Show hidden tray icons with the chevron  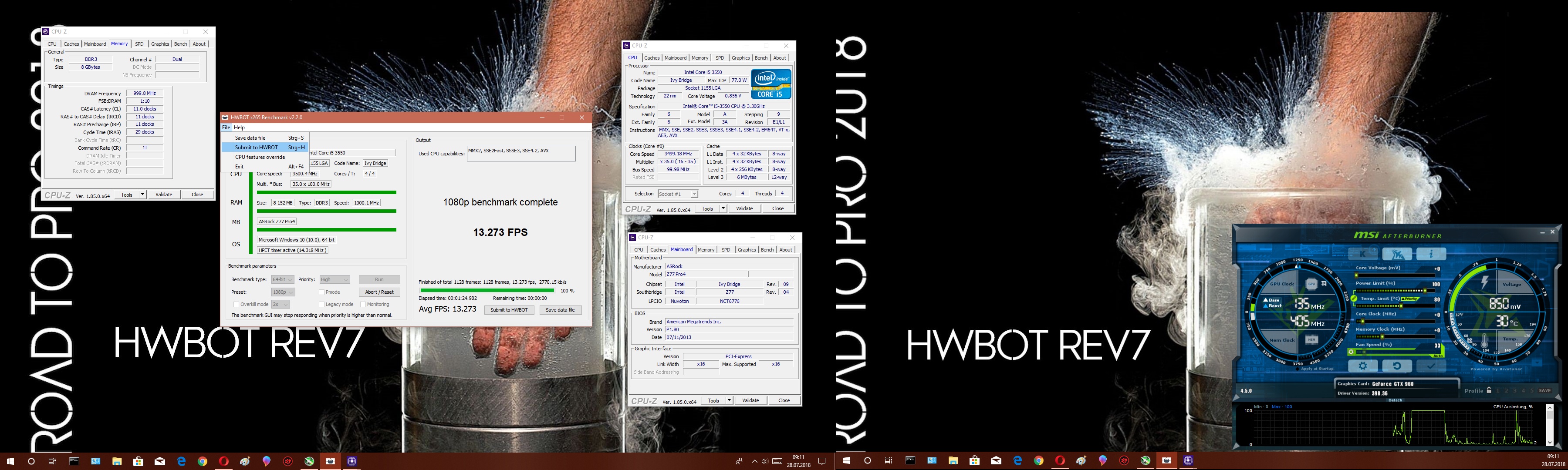point(755,461)
